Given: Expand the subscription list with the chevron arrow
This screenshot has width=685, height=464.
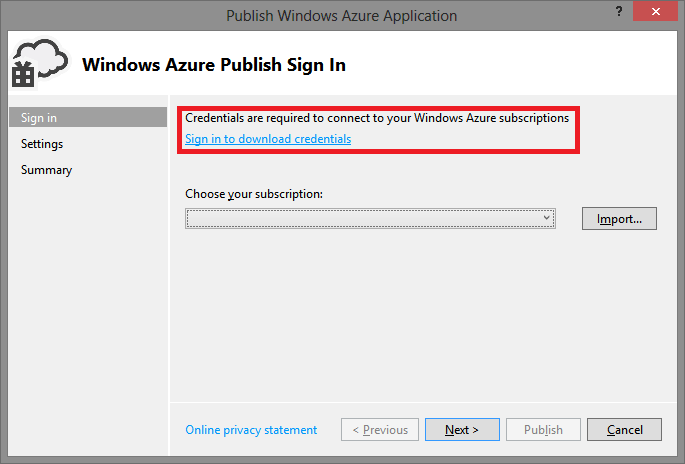Looking at the screenshot, I should pyautogui.click(x=546, y=218).
